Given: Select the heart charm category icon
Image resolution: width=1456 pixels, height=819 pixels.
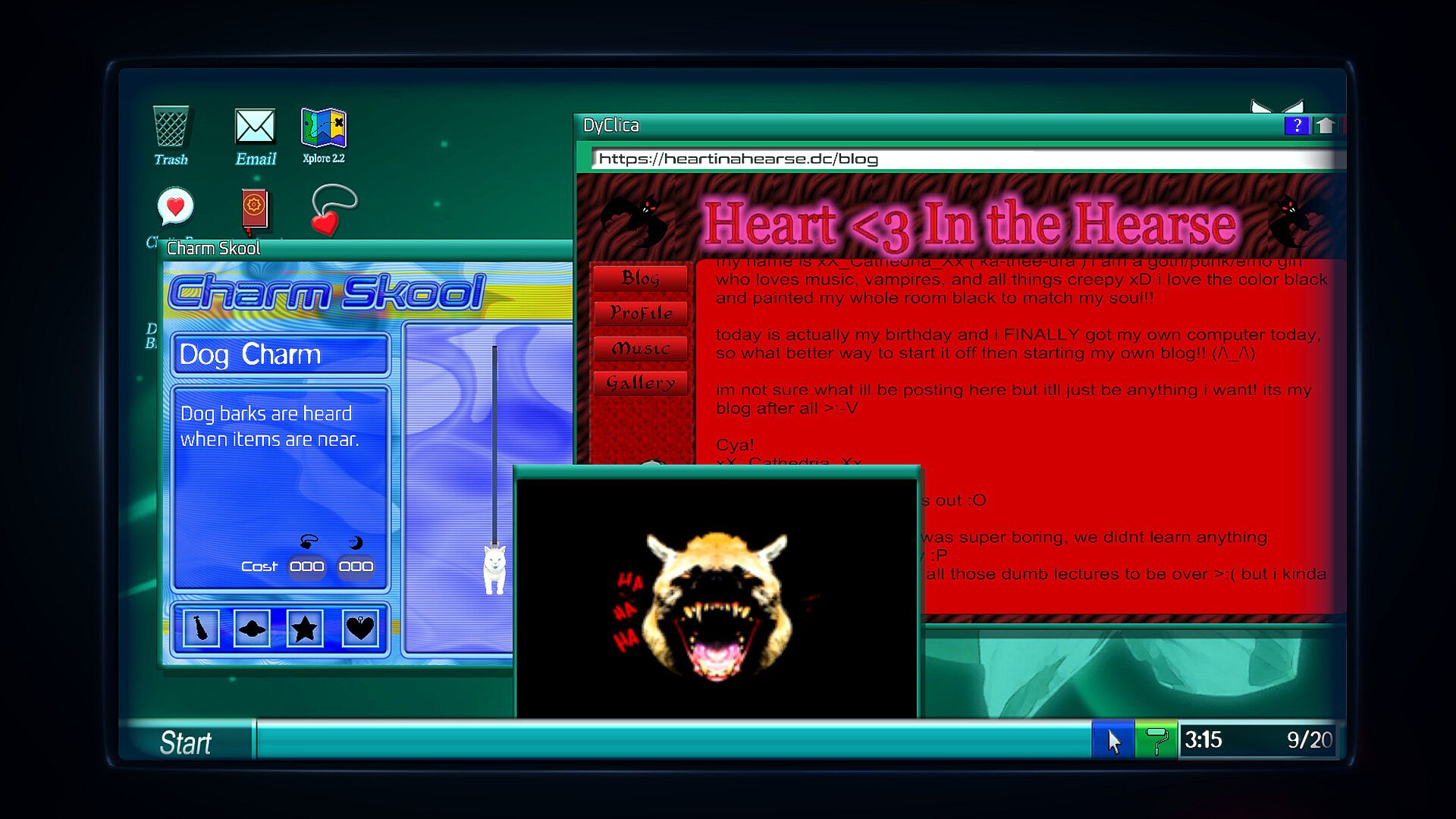Looking at the screenshot, I should [359, 628].
